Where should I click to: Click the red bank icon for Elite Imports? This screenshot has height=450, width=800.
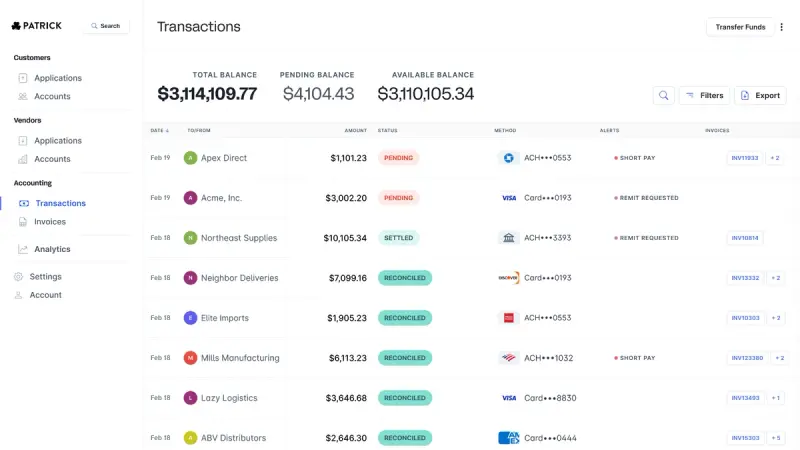click(x=508, y=317)
